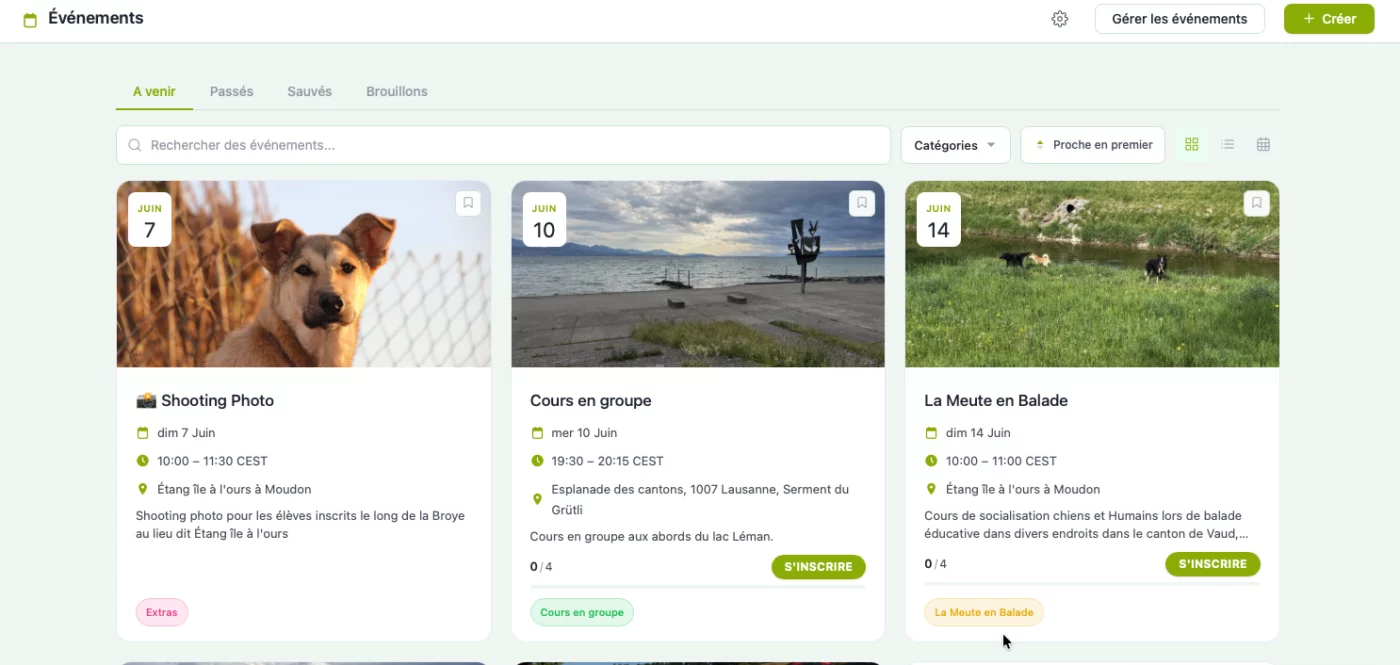Click clock icon on La Meute en Balade card
The height and width of the screenshot is (665, 1400).
(931, 461)
